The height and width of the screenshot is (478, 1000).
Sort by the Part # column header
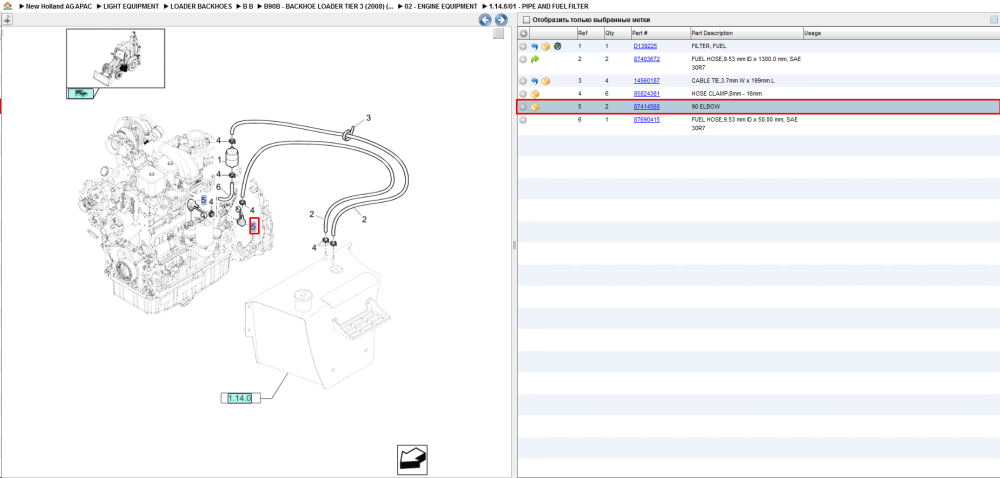(x=660, y=33)
